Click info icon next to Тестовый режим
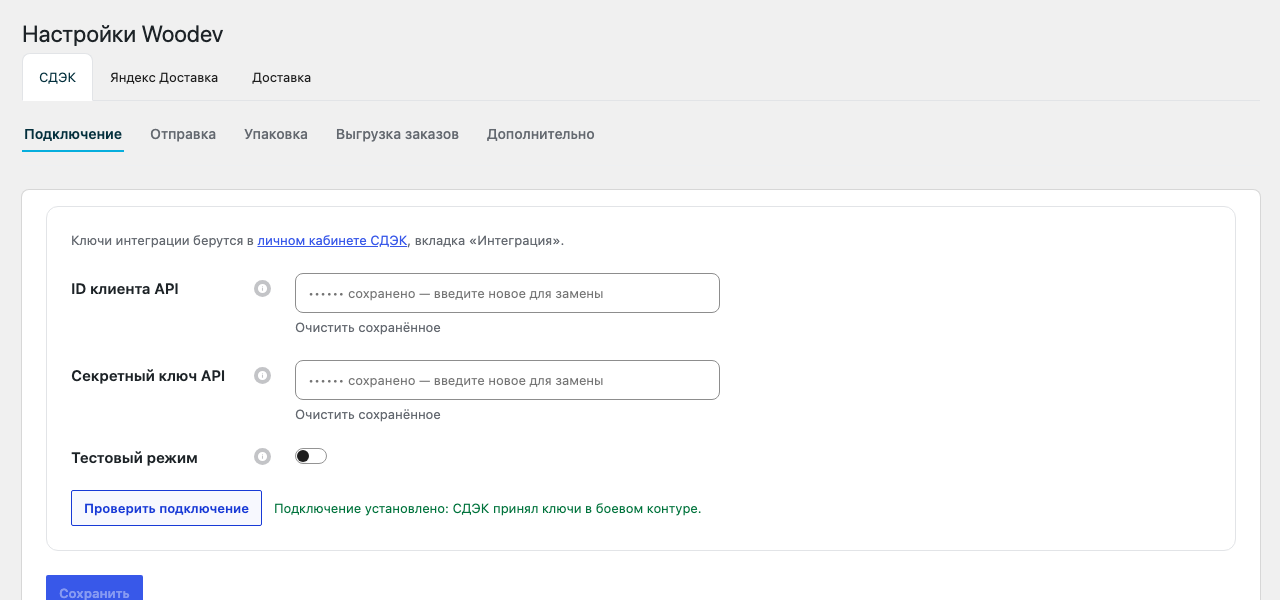This screenshot has height=600, width=1280. [262, 457]
